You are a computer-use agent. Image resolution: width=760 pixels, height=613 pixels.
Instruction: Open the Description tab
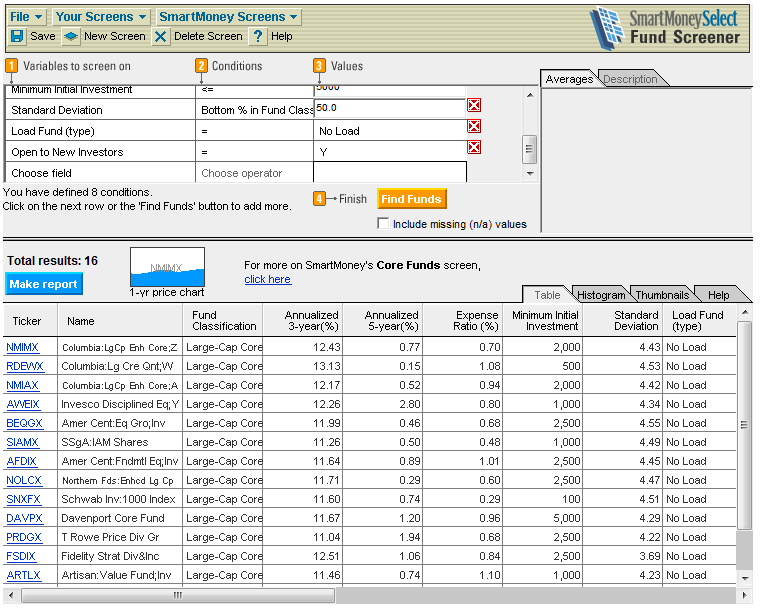(630, 79)
